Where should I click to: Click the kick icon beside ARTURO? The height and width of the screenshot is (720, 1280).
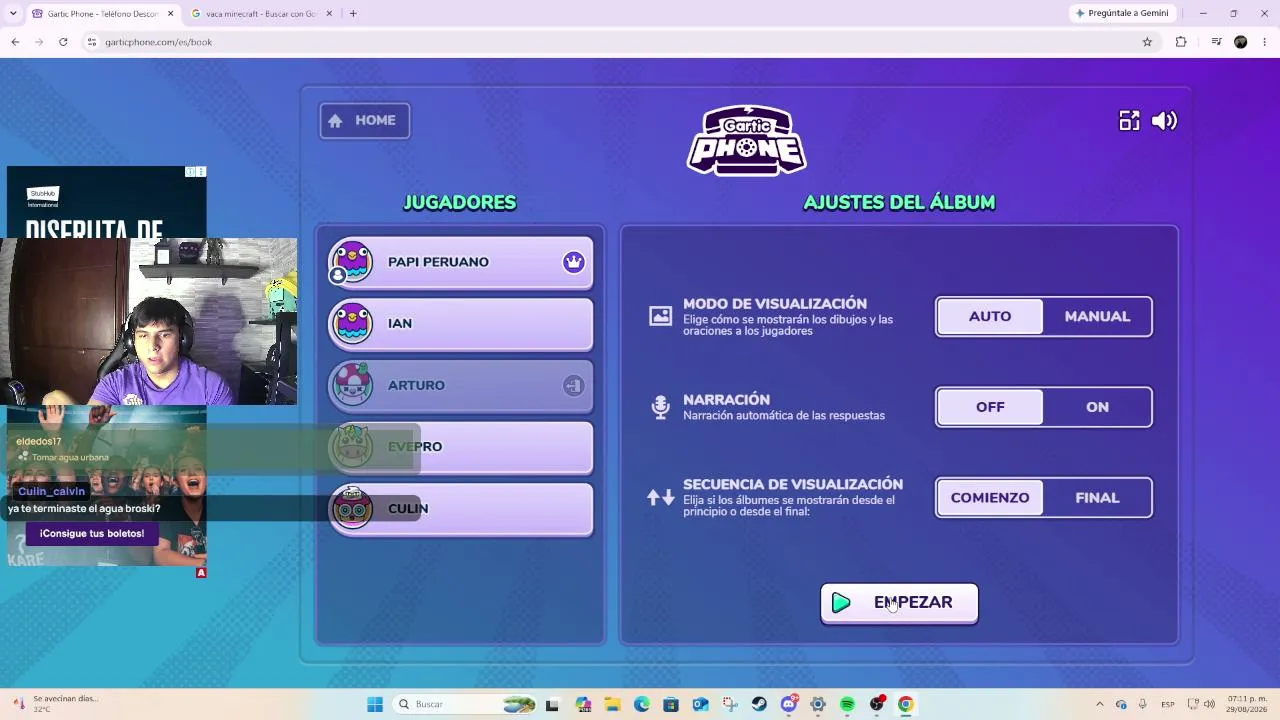pos(573,385)
